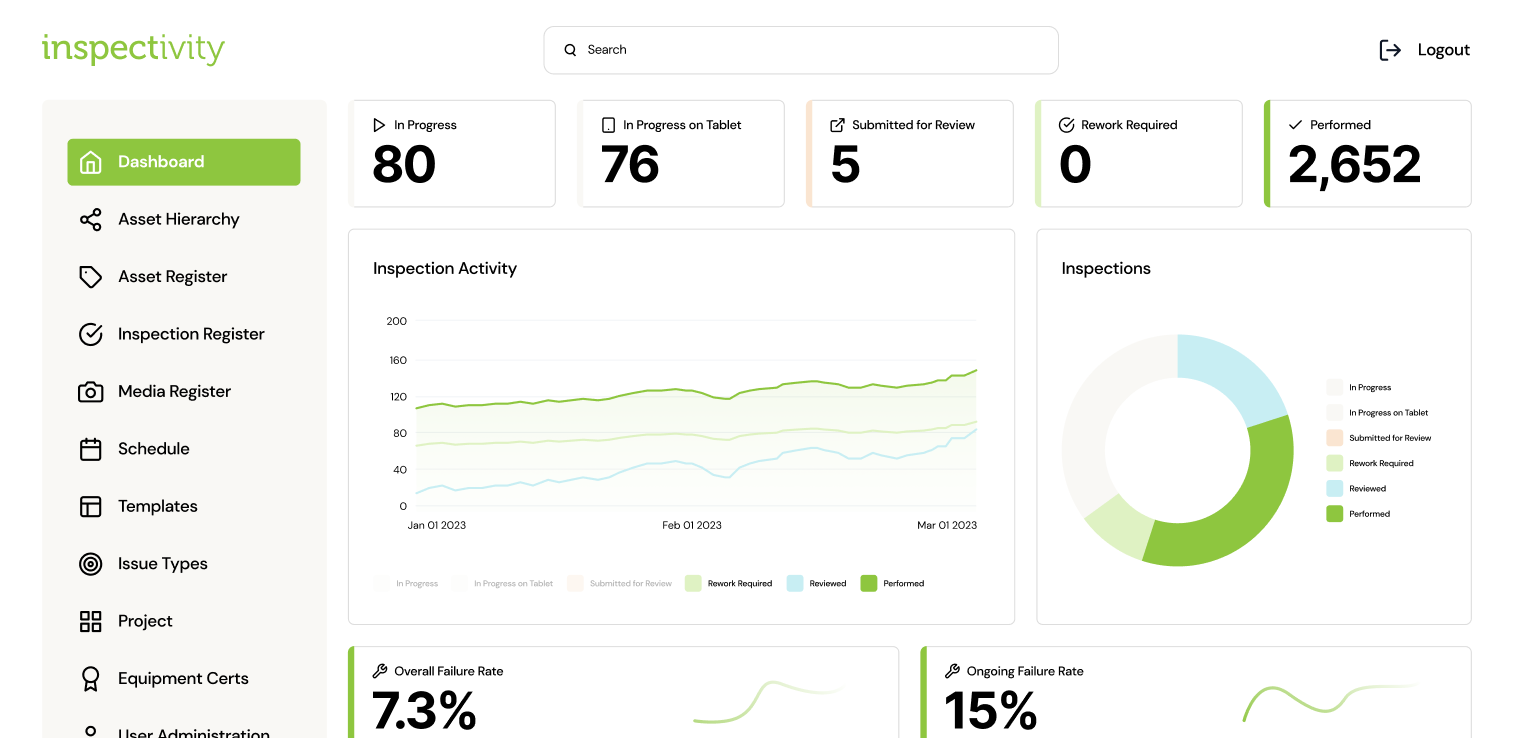Click the Dashboard home icon

90,162
